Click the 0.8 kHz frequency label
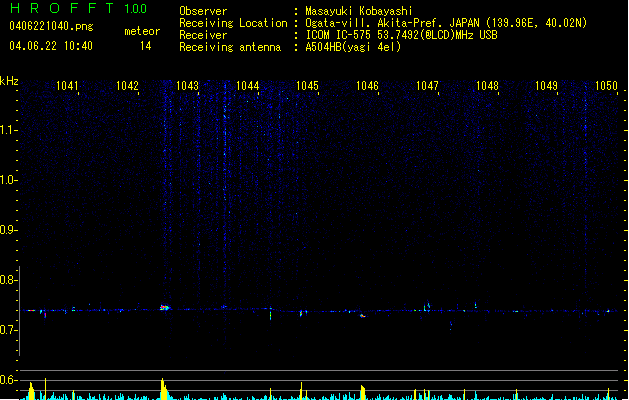Viewport: 629px width, 400px height. 8,280
